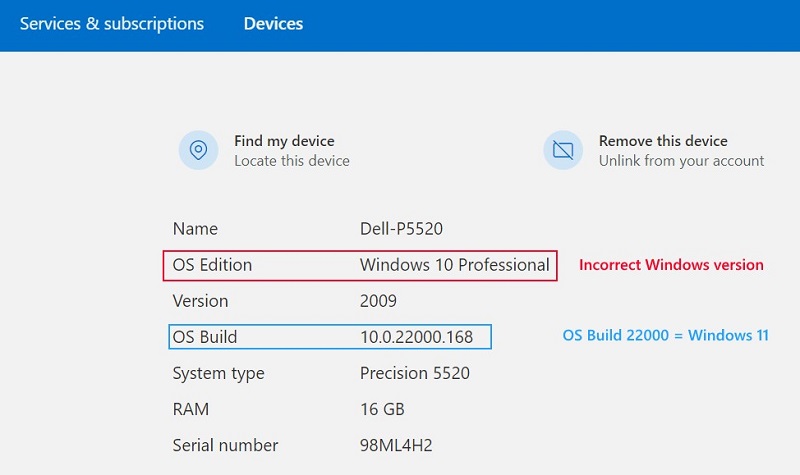Click the Precision 5520 system type value
The height and width of the screenshot is (475, 800).
pyautogui.click(x=414, y=373)
